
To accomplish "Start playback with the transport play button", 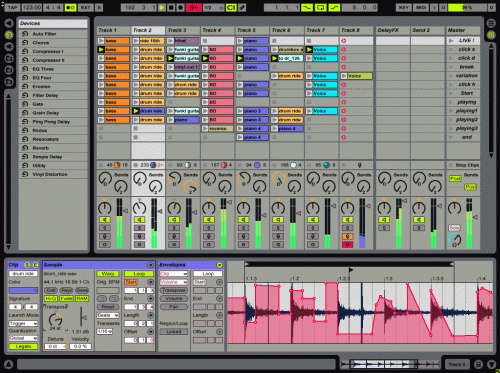I will pos(162,7).
